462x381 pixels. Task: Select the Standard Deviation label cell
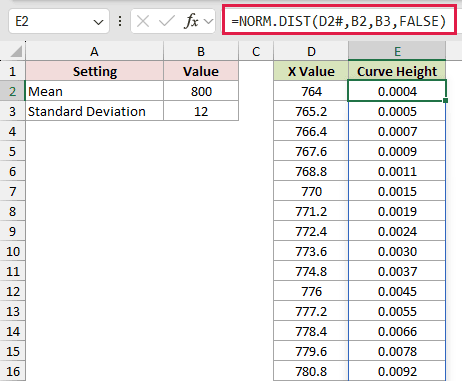click(95, 111)
